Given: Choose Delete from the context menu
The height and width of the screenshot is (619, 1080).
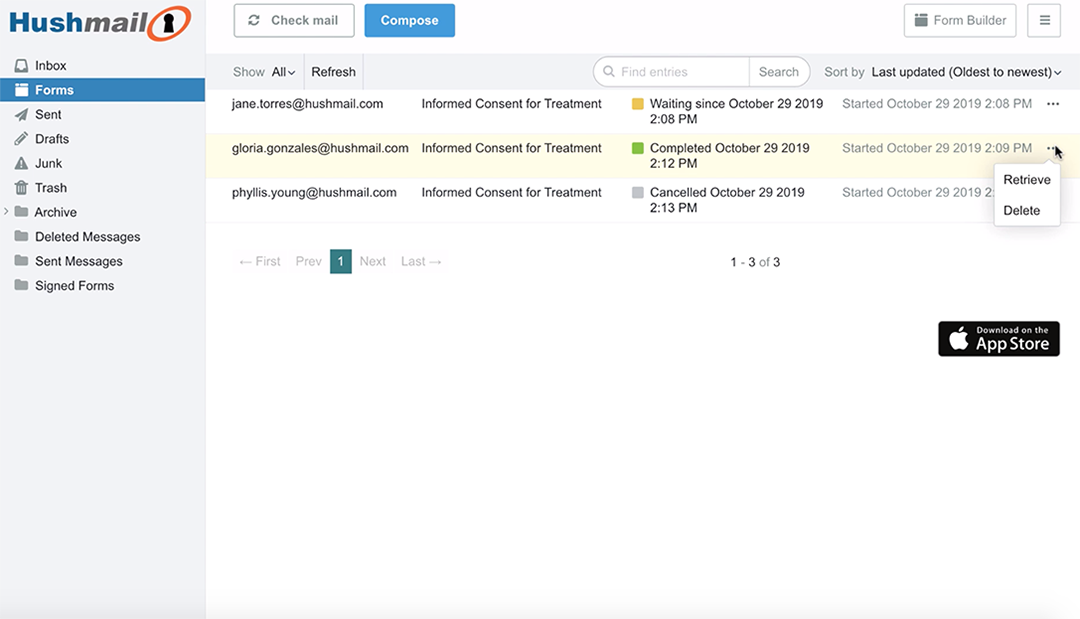Looking at the screenshot, I should coord(1022,211).
